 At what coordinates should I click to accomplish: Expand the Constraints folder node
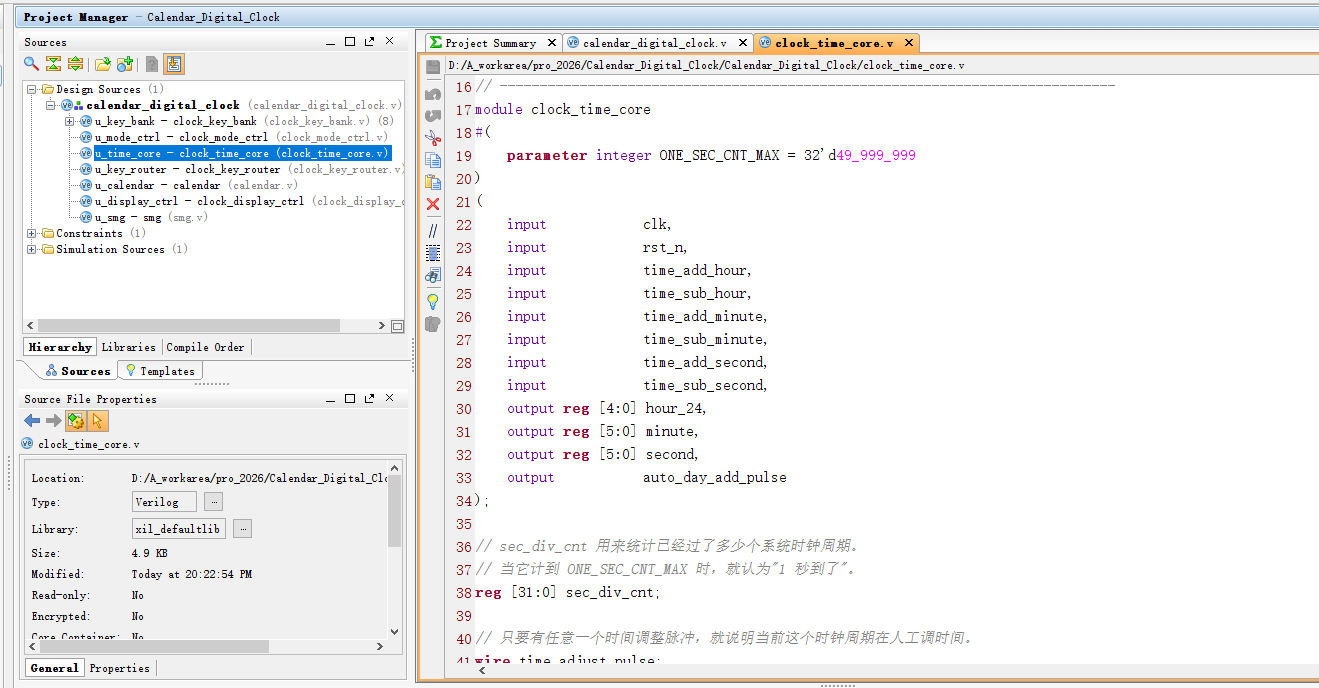pos(32,233)
